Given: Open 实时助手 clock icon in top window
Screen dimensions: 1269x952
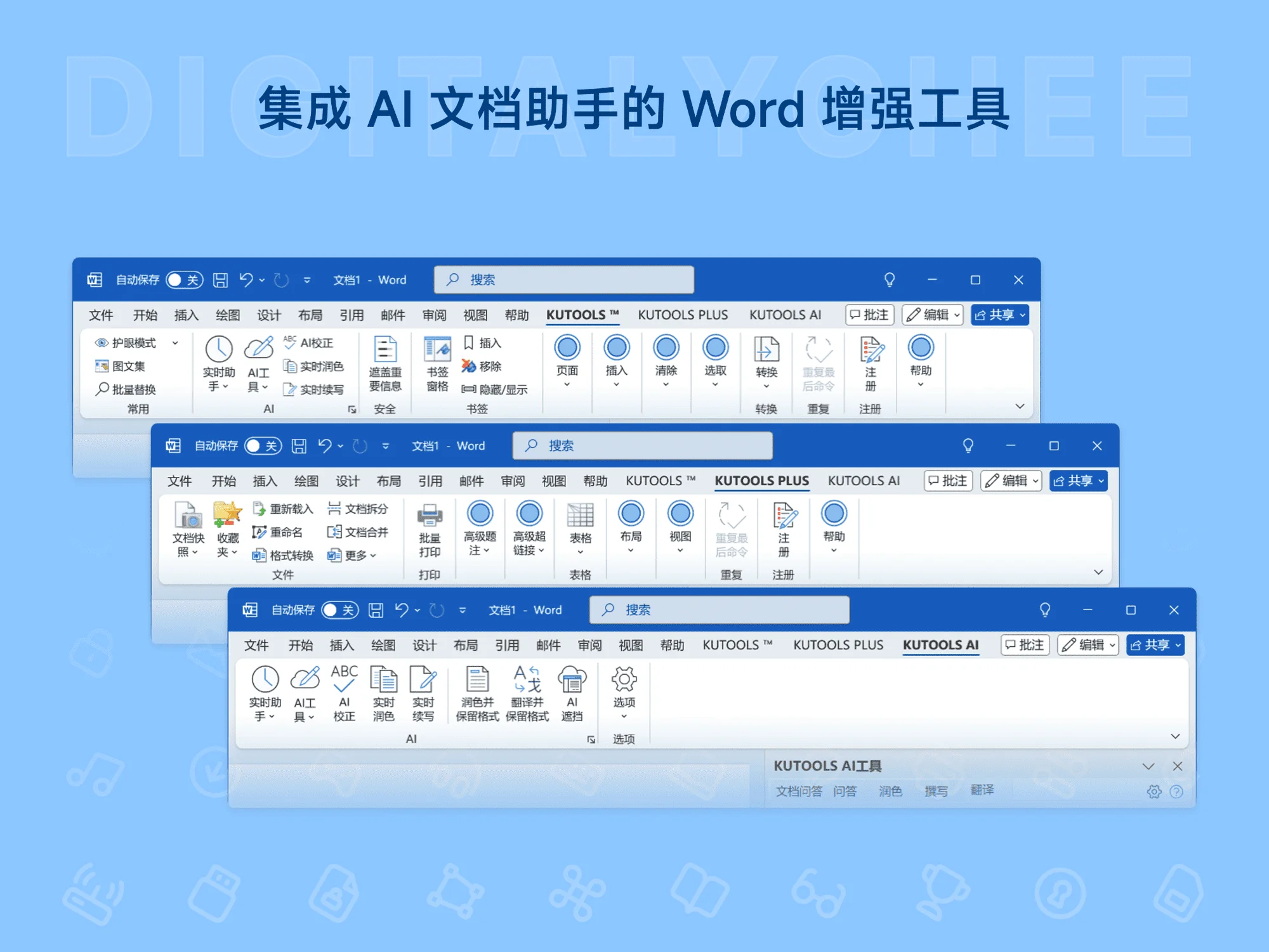Looking at the screenshot, I should 219,364.
